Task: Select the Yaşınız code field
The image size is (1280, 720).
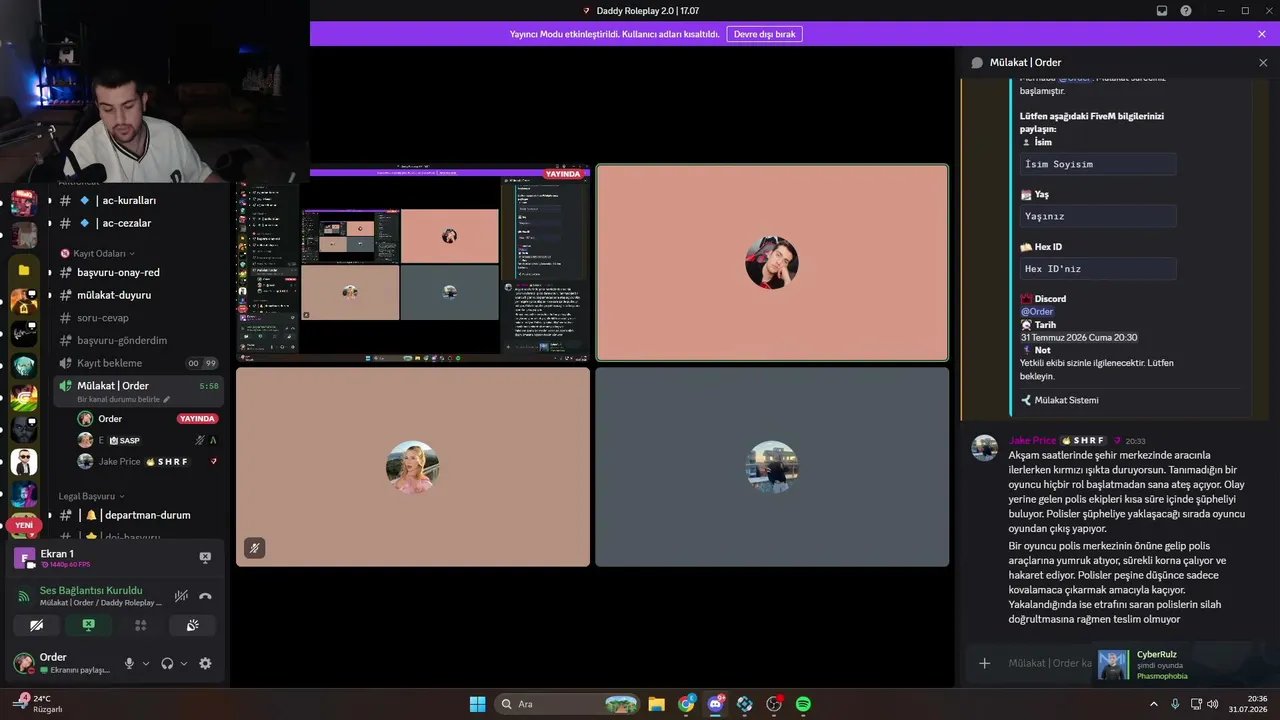Action: coord(1098,216)
